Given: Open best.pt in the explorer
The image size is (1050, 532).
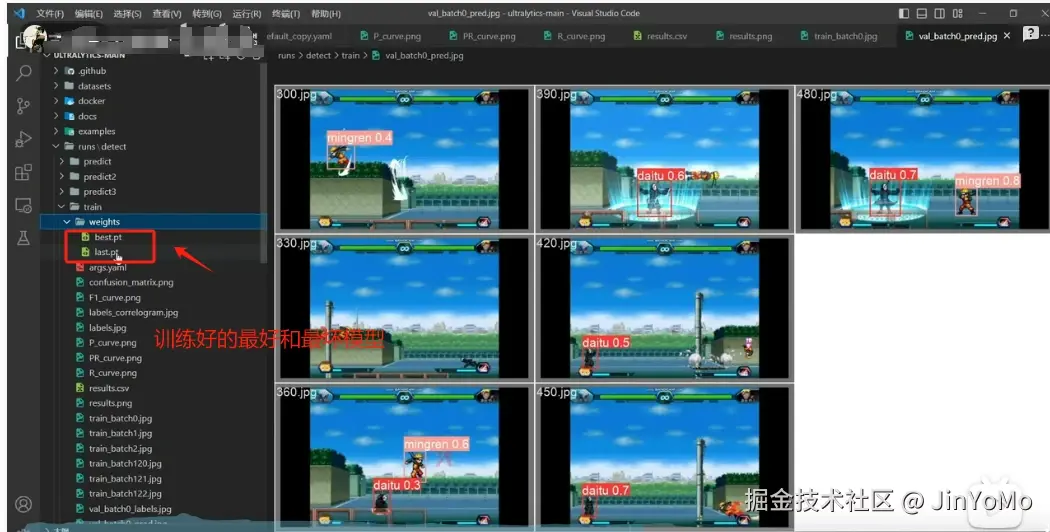Looking at the screenshot, I should point(107,237).
